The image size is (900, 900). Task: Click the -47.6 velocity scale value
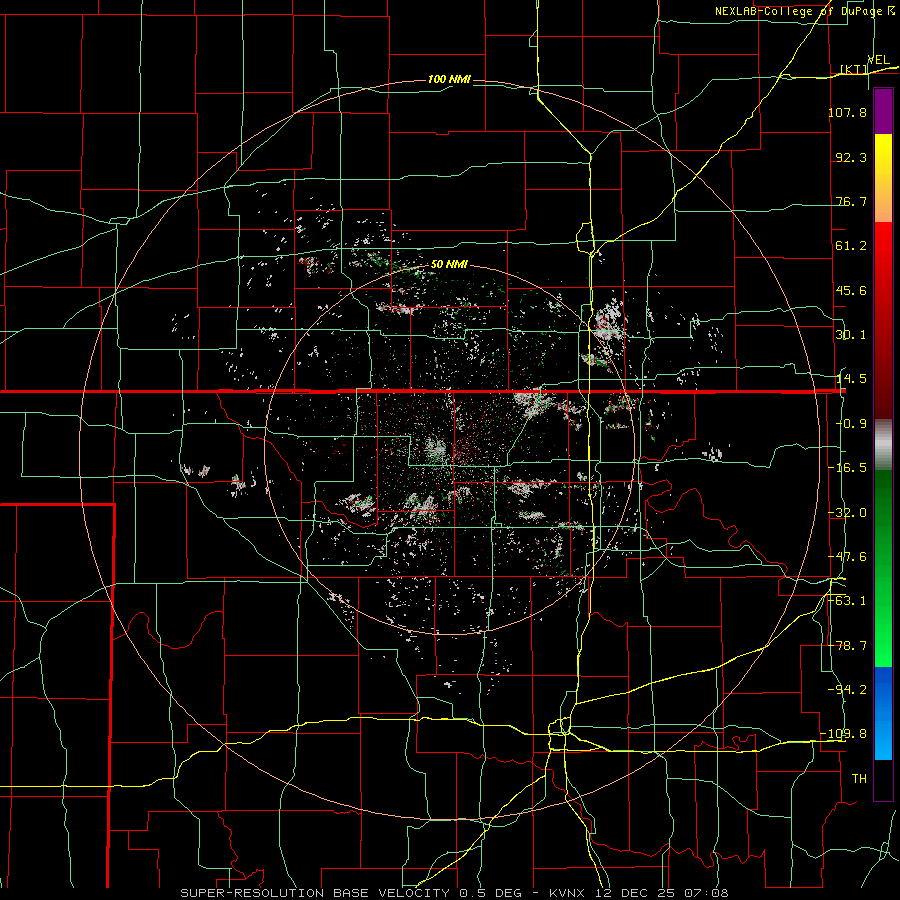point(848,556)
